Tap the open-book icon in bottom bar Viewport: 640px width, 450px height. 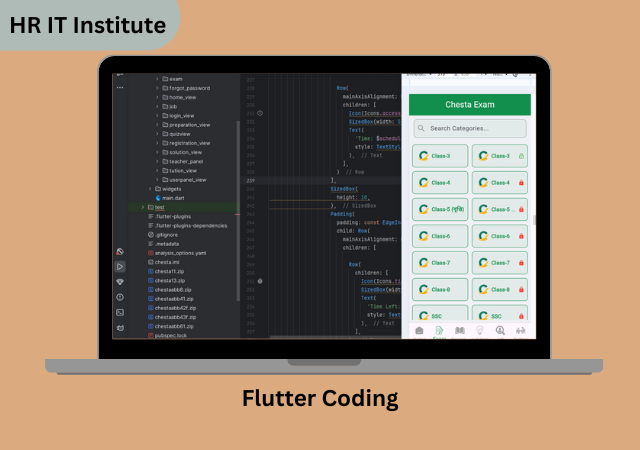coord(460,330)
